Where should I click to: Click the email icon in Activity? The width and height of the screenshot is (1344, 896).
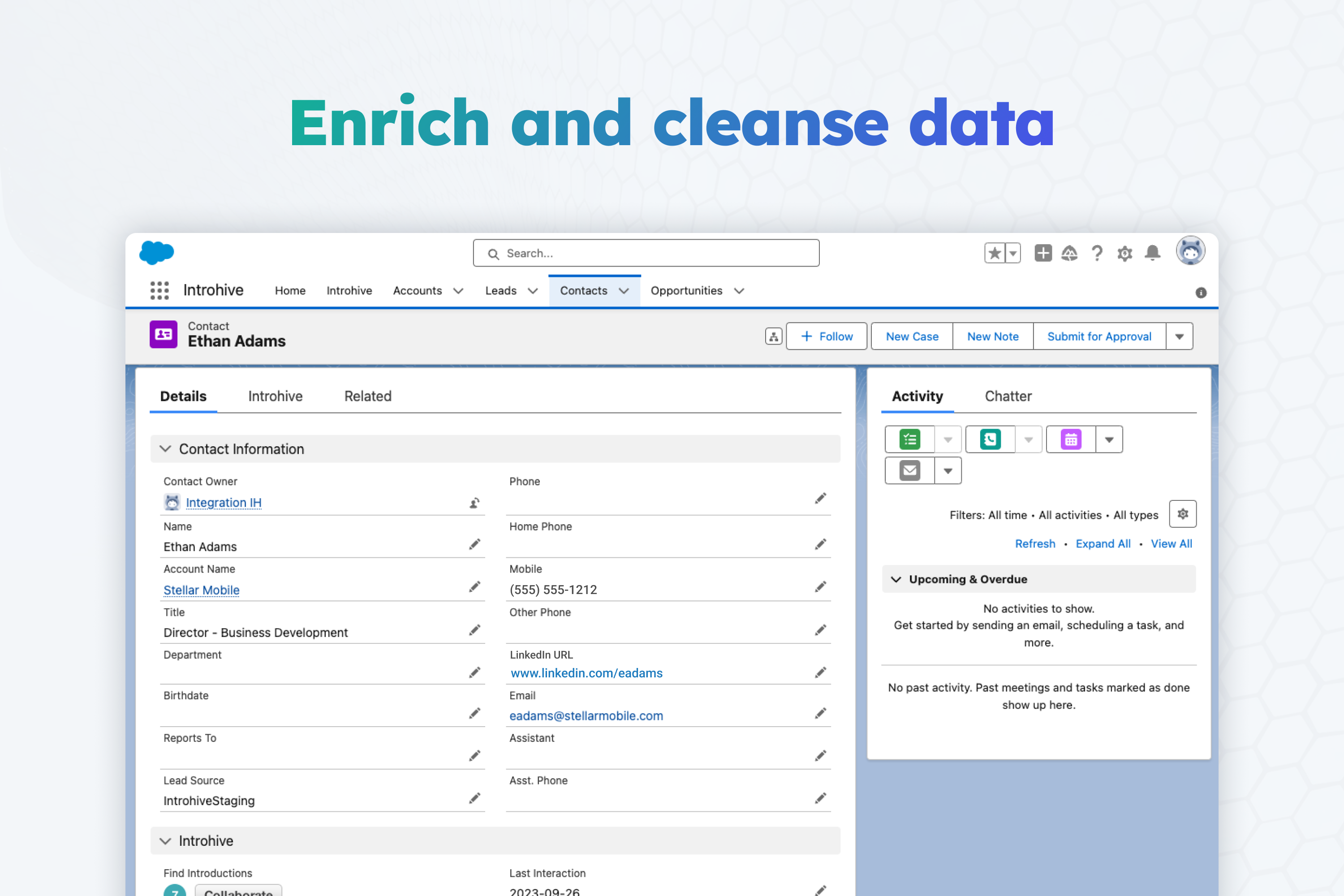[x=910, y=471]
